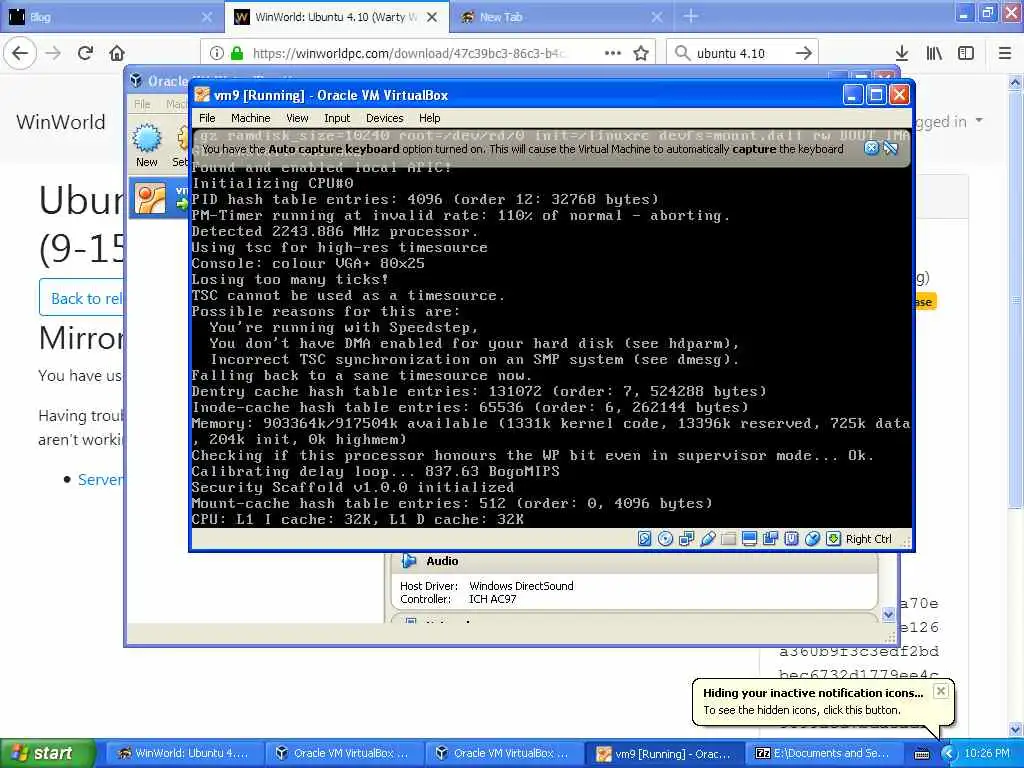
Task: Show site information icon in address bar
Action: (x=217, y=53)
